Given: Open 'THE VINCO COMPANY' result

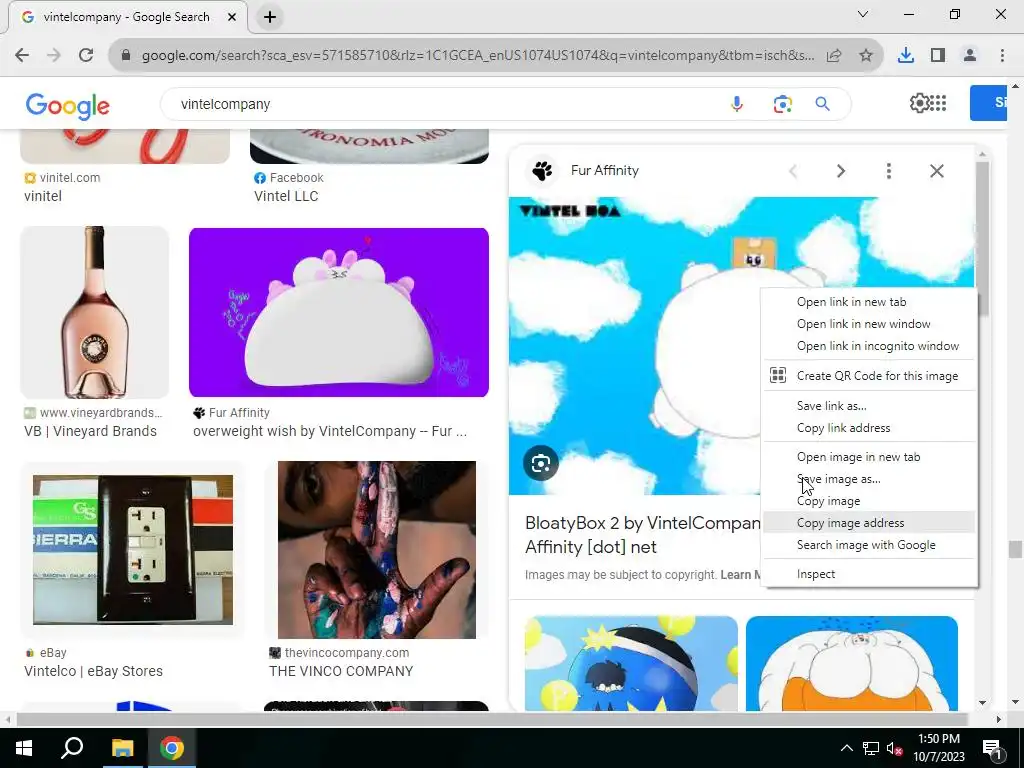Looking at the screenshot, I should 341,671.
